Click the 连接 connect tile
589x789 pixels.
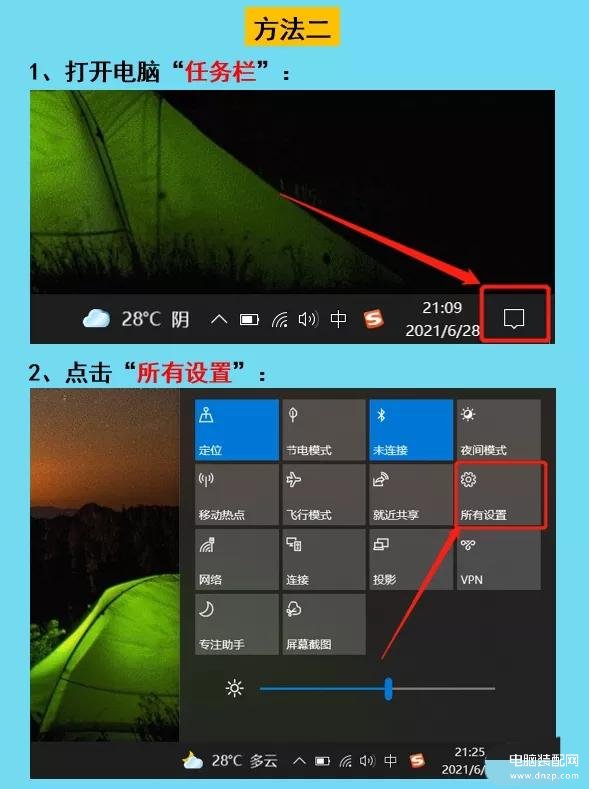tap(324, 560)
